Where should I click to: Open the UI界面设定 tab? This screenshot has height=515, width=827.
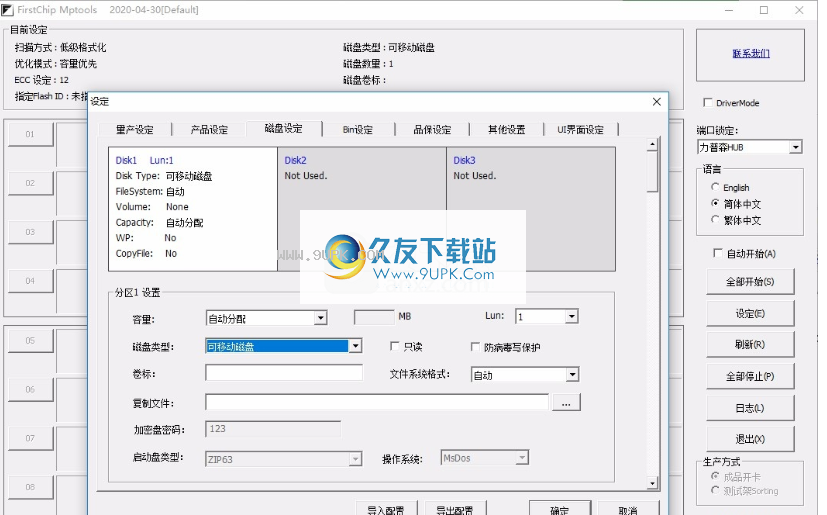pos(581,129)
